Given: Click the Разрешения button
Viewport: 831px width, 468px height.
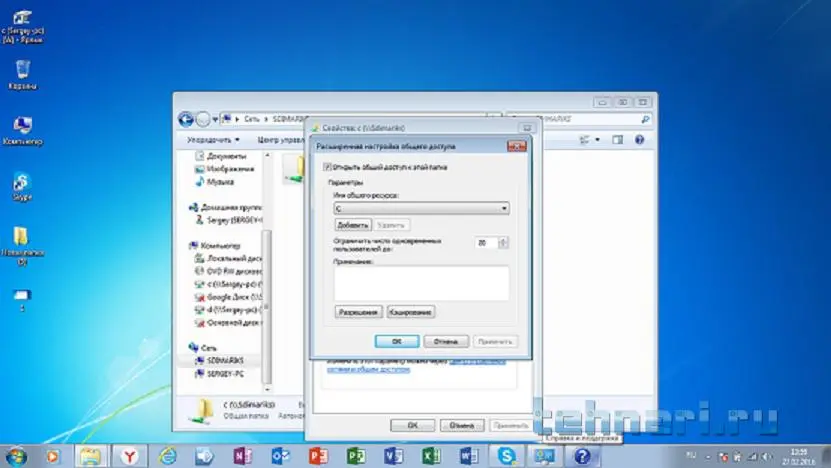Looking at the screenshot, I should tap(358, 312).
